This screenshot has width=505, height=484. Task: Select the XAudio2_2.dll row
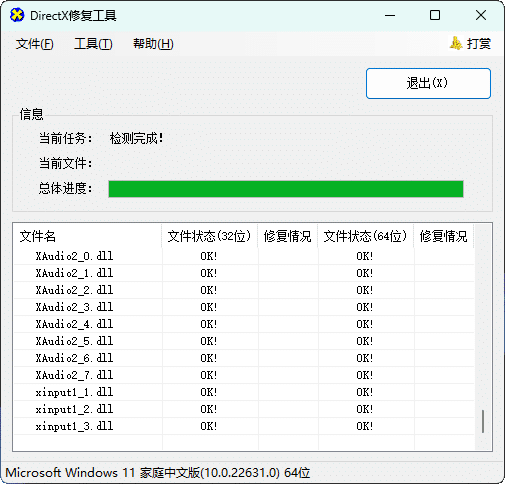pyautogui.click(x=244, y=290)
